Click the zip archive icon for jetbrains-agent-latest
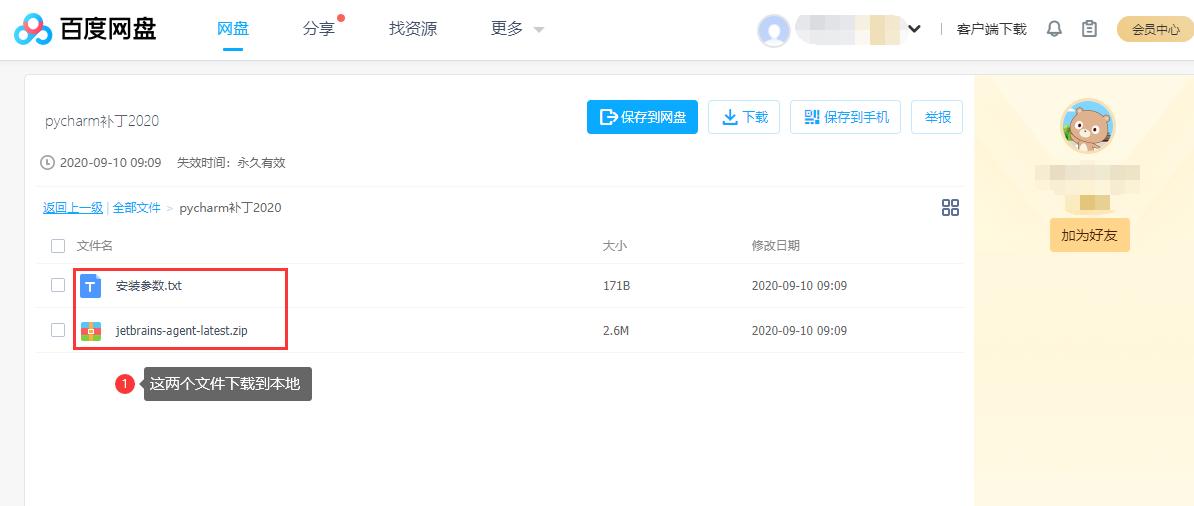 click(x=91, y=330)
